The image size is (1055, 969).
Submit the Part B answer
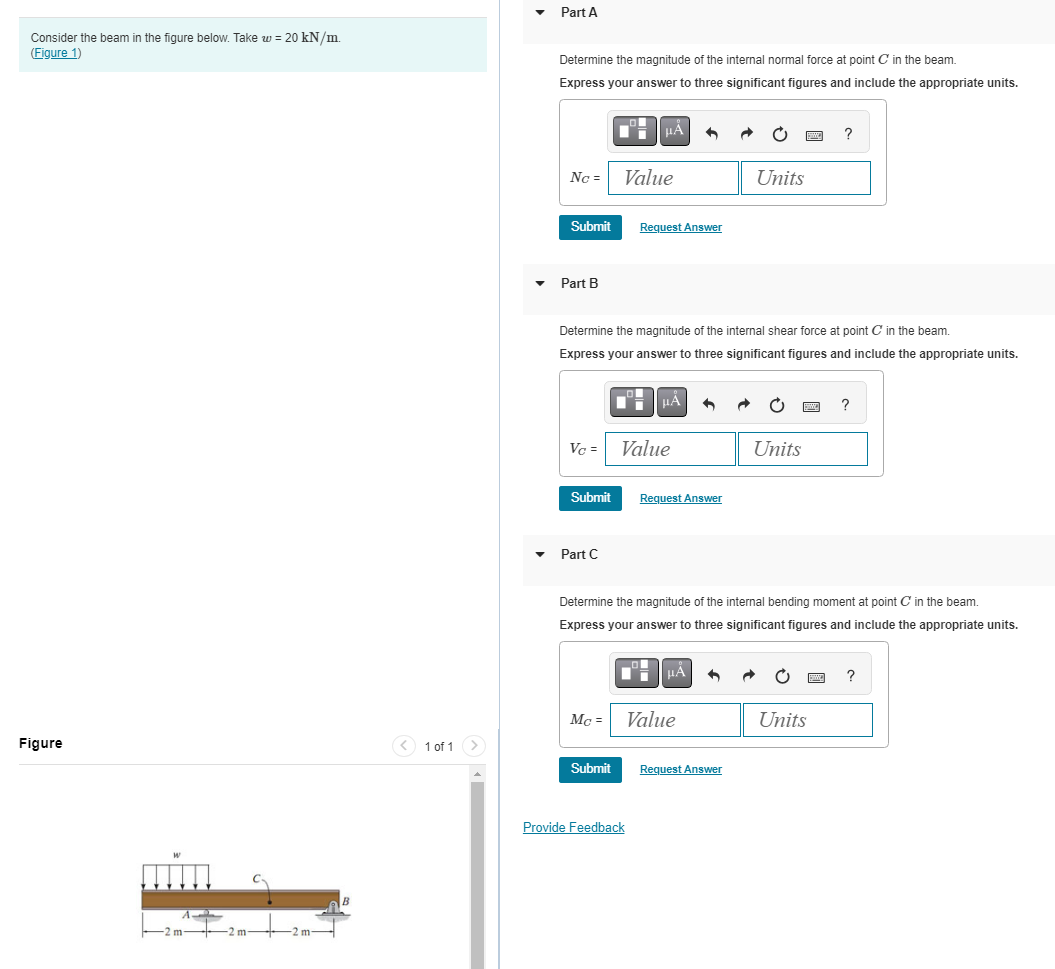click(590, 499)
